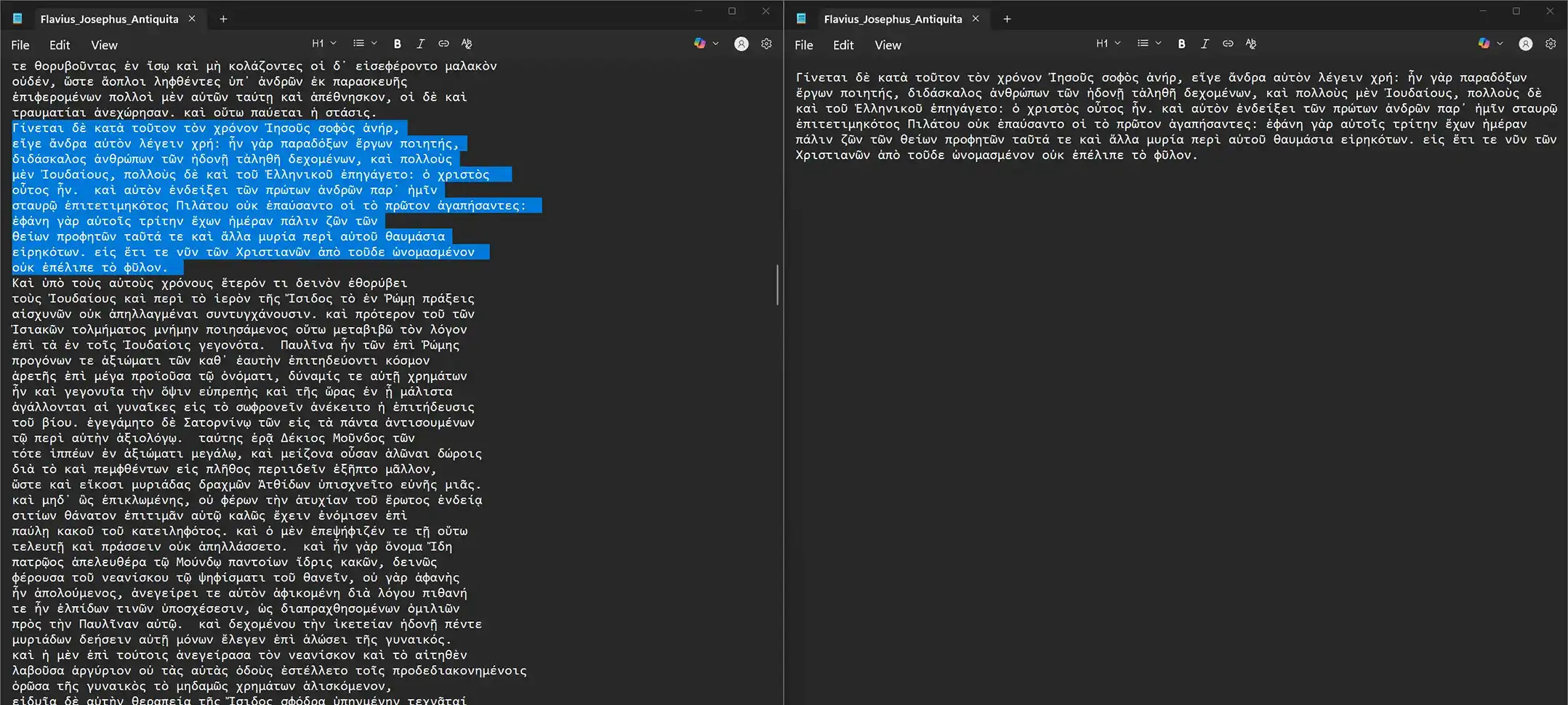Open Copilot in the left Notepad window
Screen dimensions: 1568x705
[x=699, y=44]
